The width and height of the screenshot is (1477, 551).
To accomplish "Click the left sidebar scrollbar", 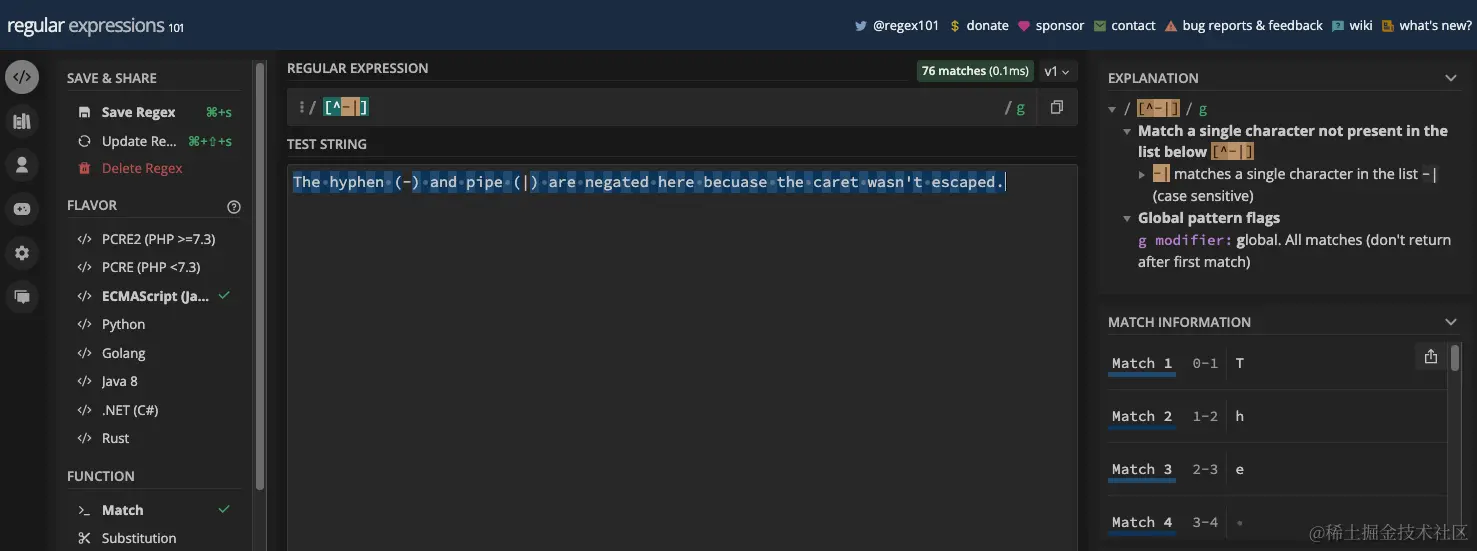I will (x=260, y=275).
